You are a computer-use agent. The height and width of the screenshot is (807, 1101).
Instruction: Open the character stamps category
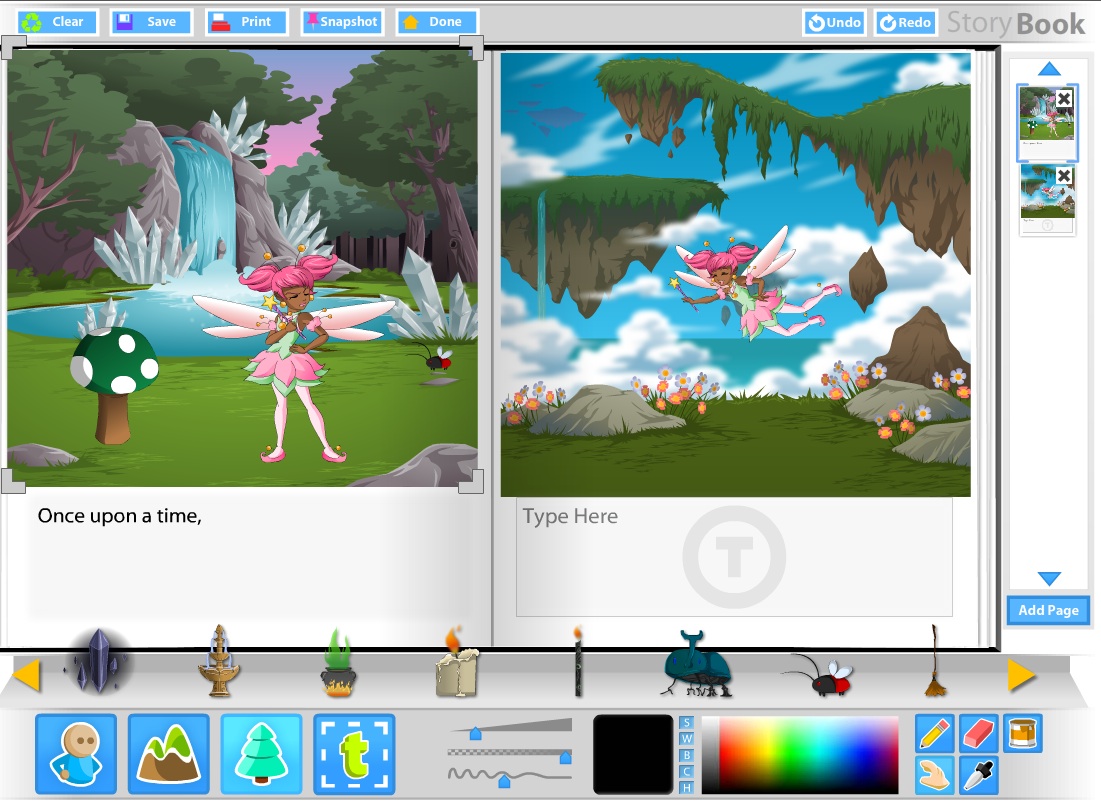pos(75,754)
